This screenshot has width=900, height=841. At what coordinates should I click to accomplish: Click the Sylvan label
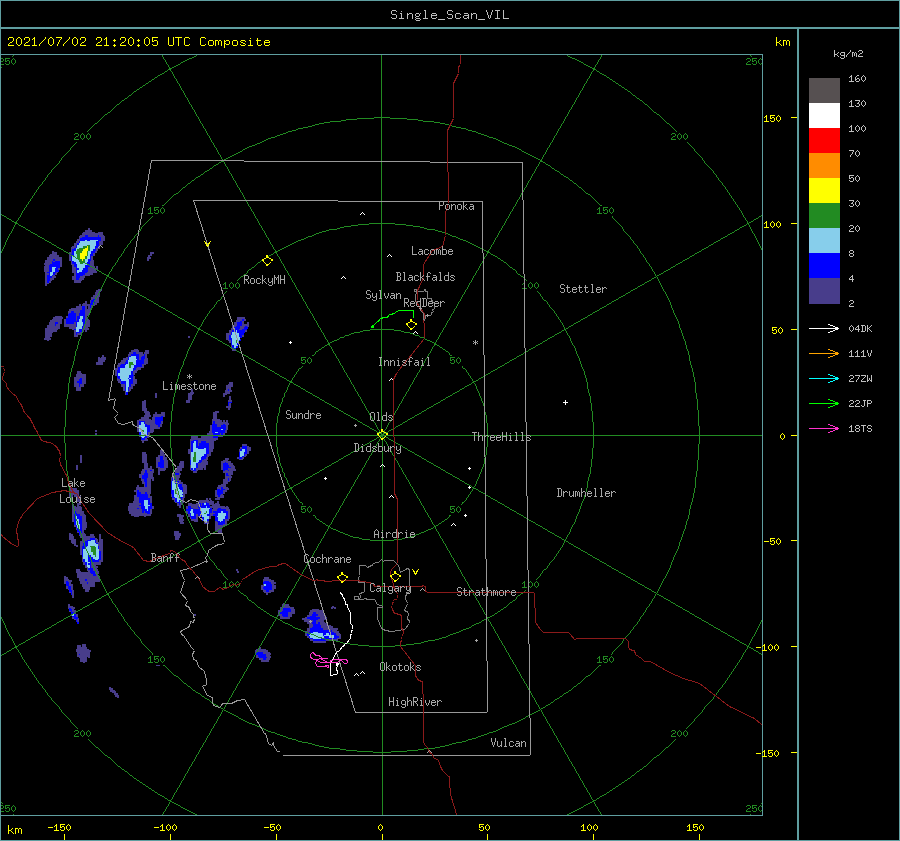pyautogui.click(x=383, y=295)
